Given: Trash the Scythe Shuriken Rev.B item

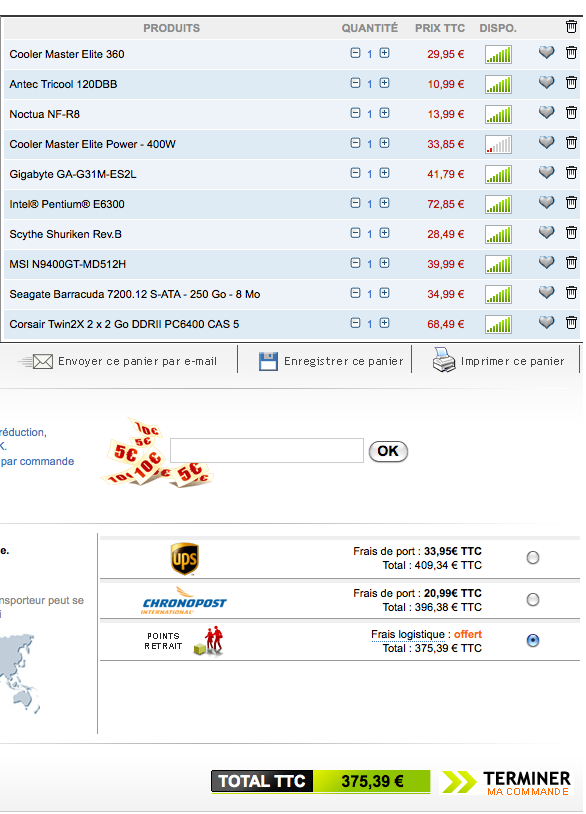Looking at the screenshot, I should 571,233.
